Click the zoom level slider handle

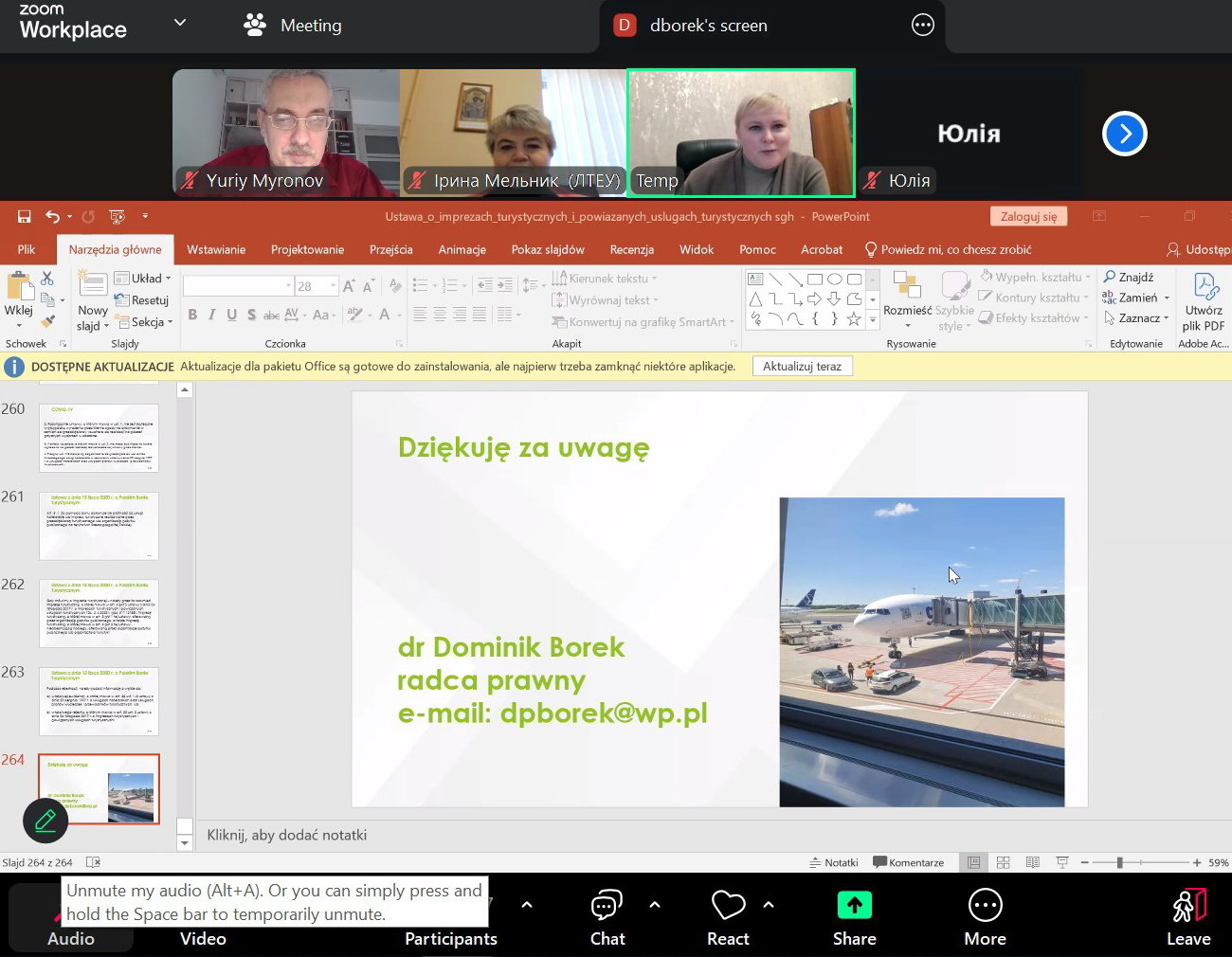[1119, 862]
